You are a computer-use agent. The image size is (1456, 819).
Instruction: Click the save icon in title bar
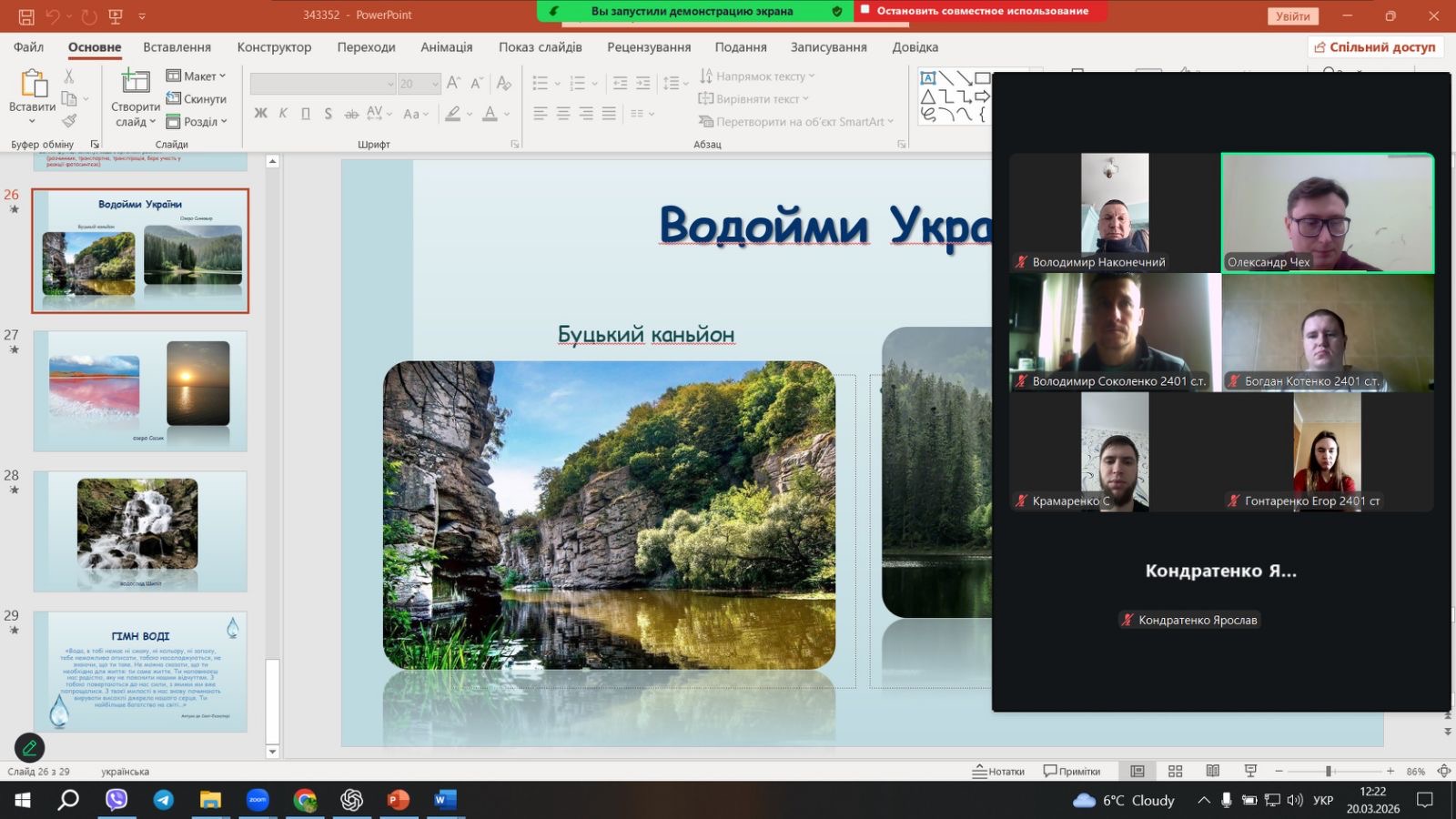point(26,16)
